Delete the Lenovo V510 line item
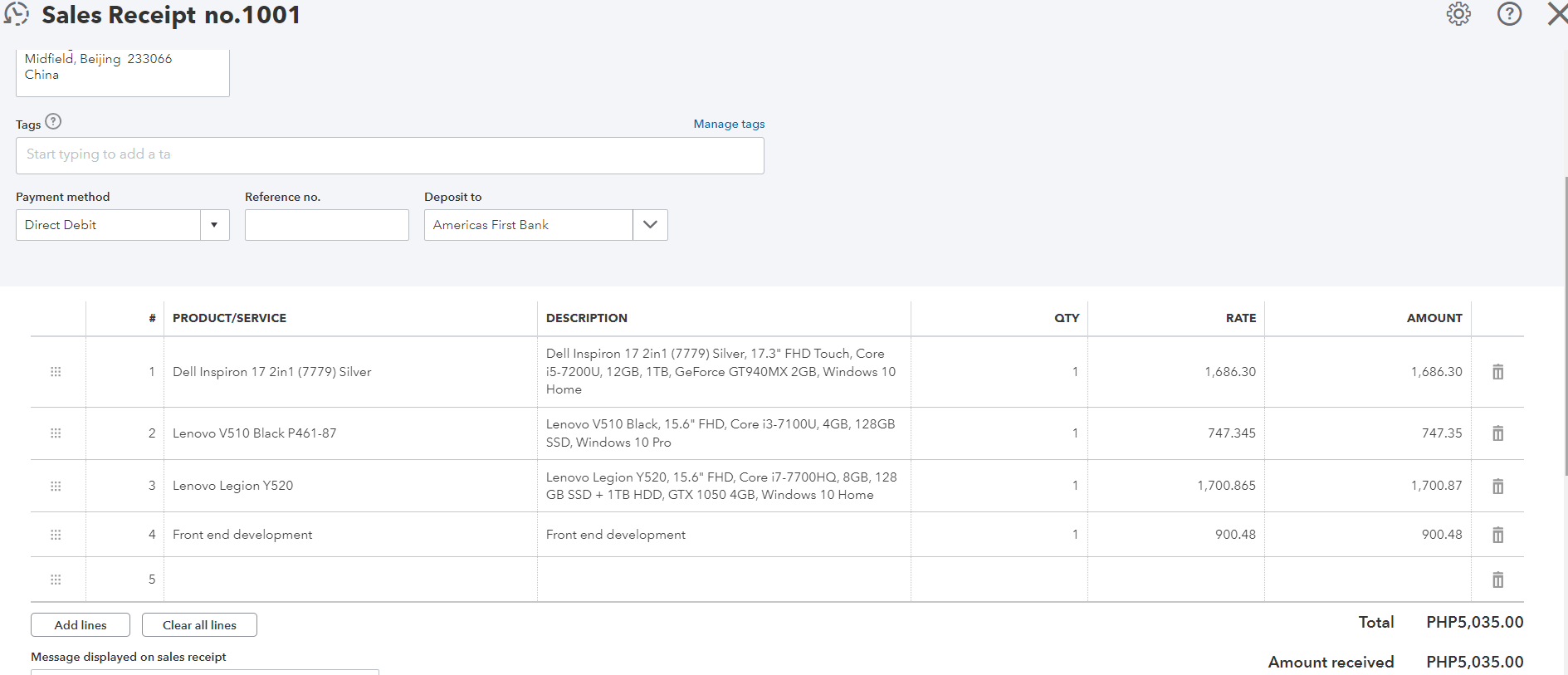 pyautogui.click(x=1497, y=433)
